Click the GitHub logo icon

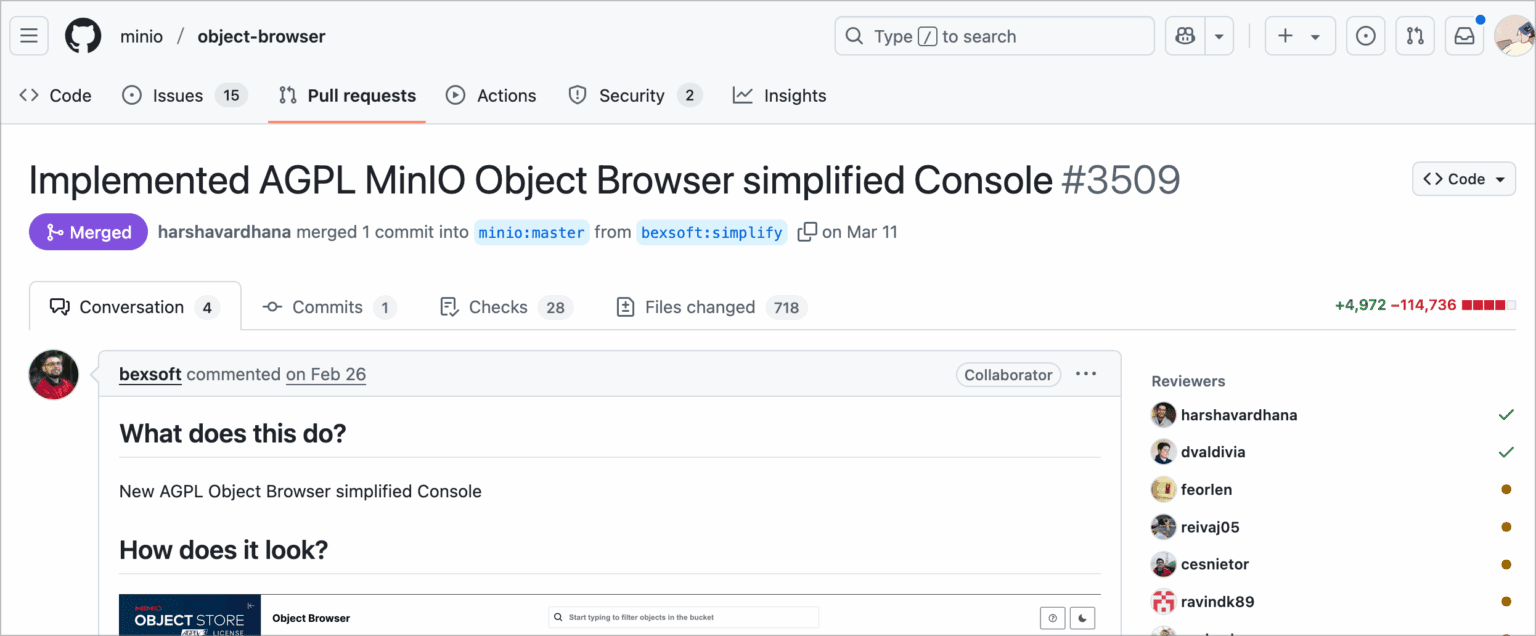coord(83,36)
